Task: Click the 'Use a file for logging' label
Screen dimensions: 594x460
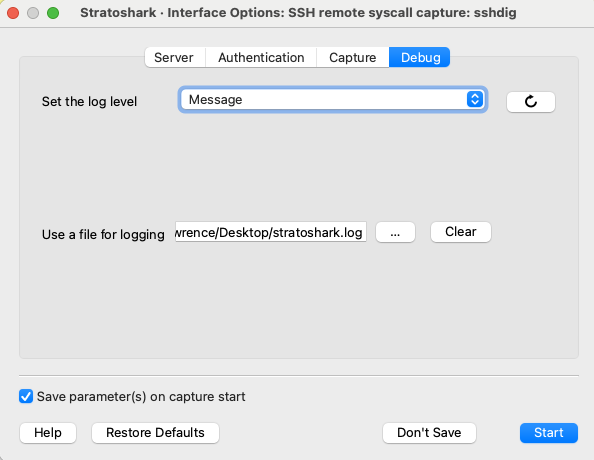Action: [103, 234]
